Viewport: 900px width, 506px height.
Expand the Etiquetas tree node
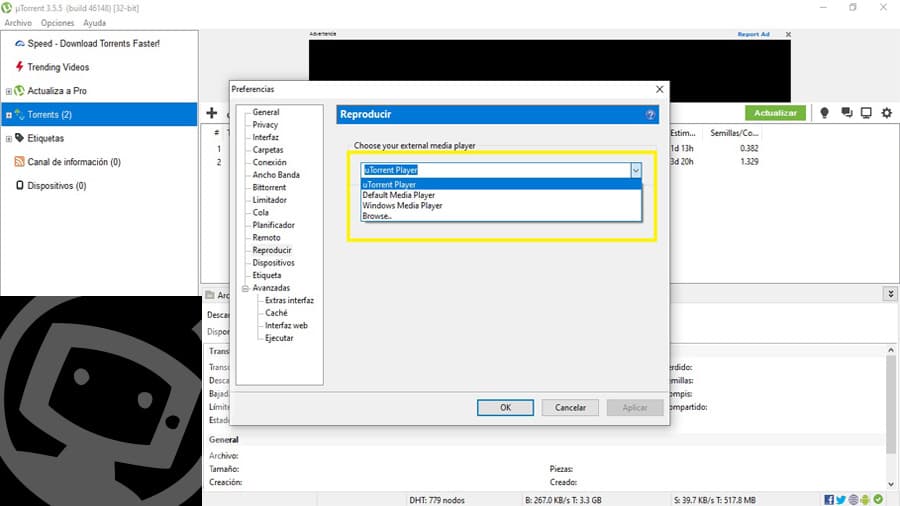point(9,139)
